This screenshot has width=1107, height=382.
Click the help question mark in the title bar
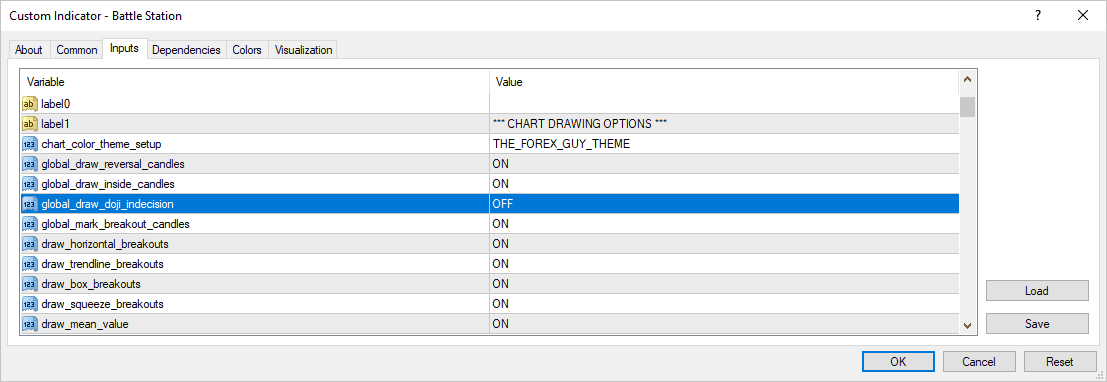1038,15
